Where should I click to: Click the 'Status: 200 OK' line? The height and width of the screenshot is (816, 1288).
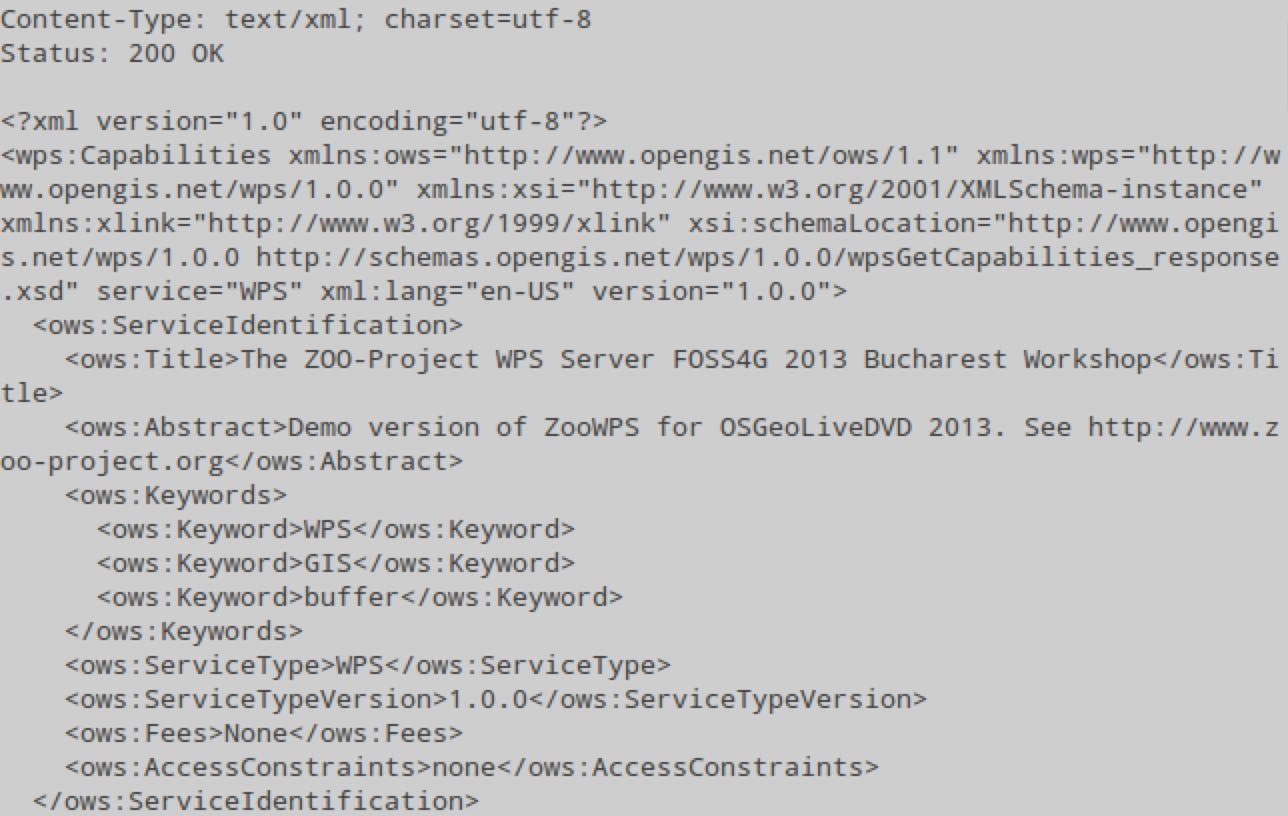(112, 53)
